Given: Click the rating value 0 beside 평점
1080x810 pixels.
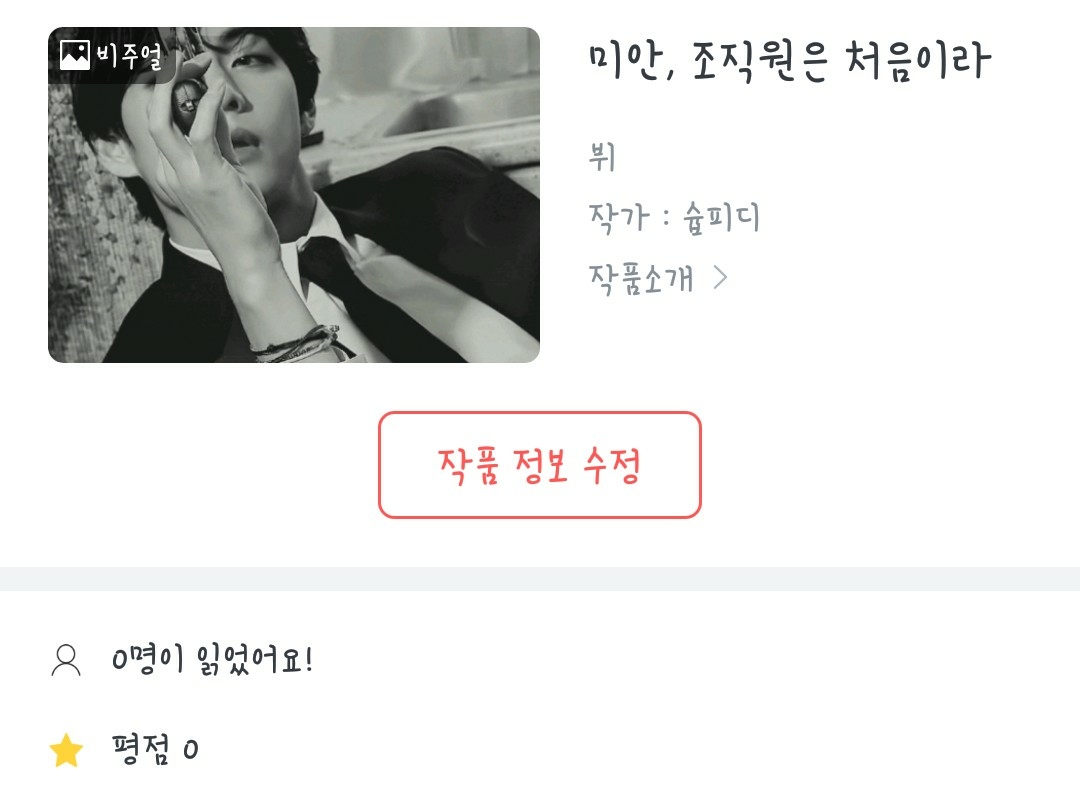Looking at the screenshot, I should (191, 749).
